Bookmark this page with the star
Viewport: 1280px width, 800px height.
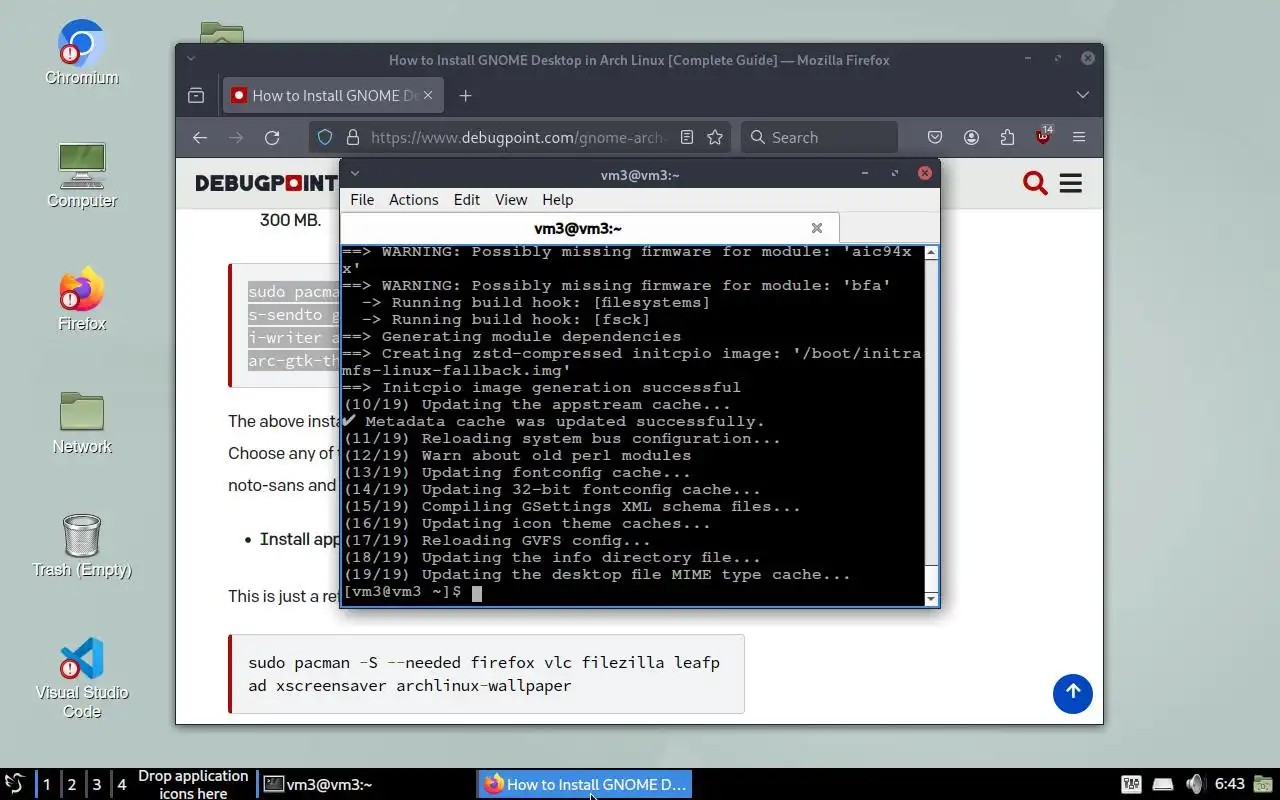point(715,138)
